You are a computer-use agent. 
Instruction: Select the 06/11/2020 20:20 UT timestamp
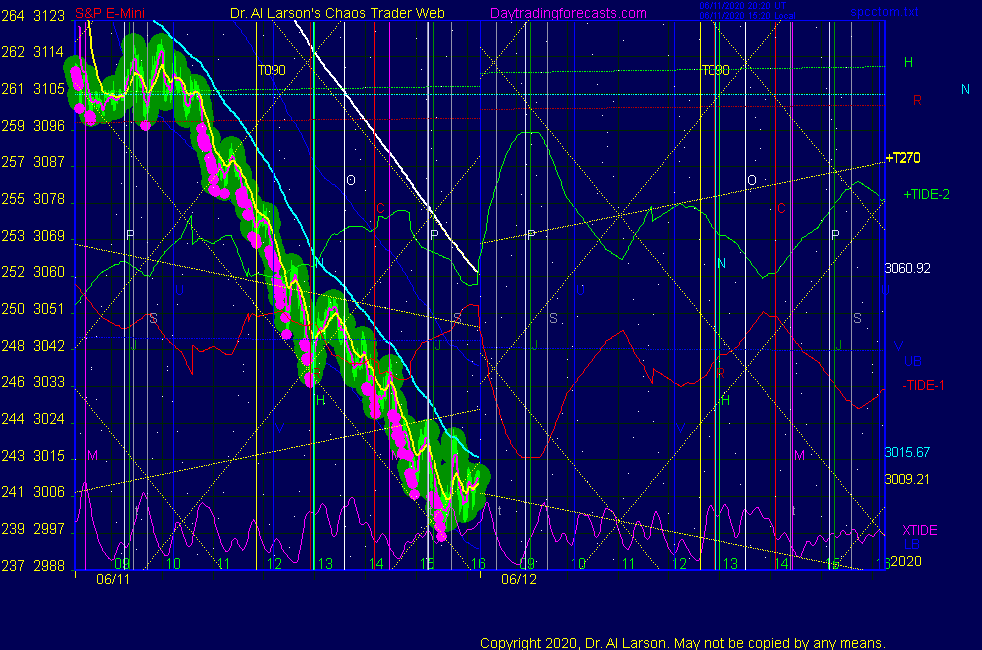pos(743,6)
